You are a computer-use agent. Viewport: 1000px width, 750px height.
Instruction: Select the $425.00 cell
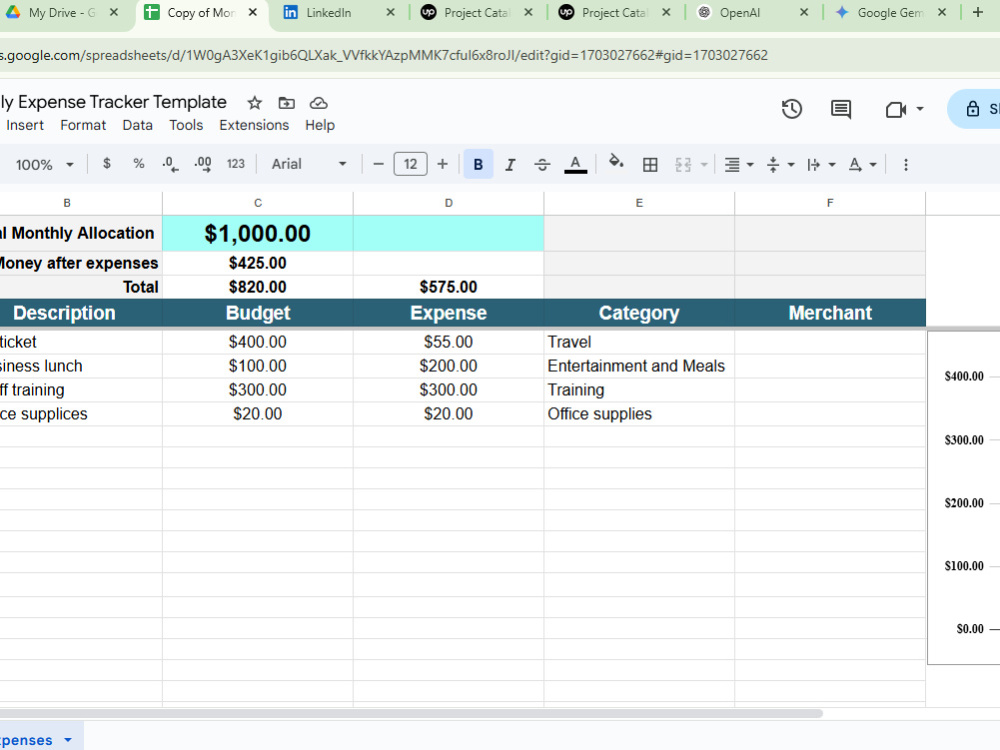click(x=258, y=263)
